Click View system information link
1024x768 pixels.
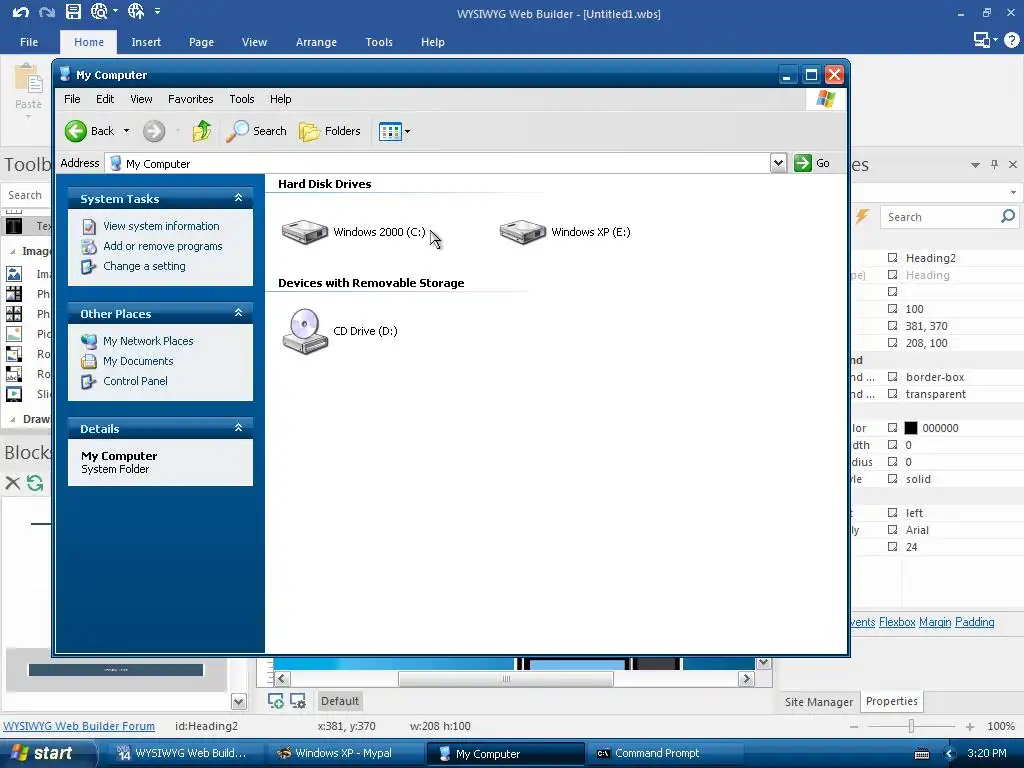point(161,226)
